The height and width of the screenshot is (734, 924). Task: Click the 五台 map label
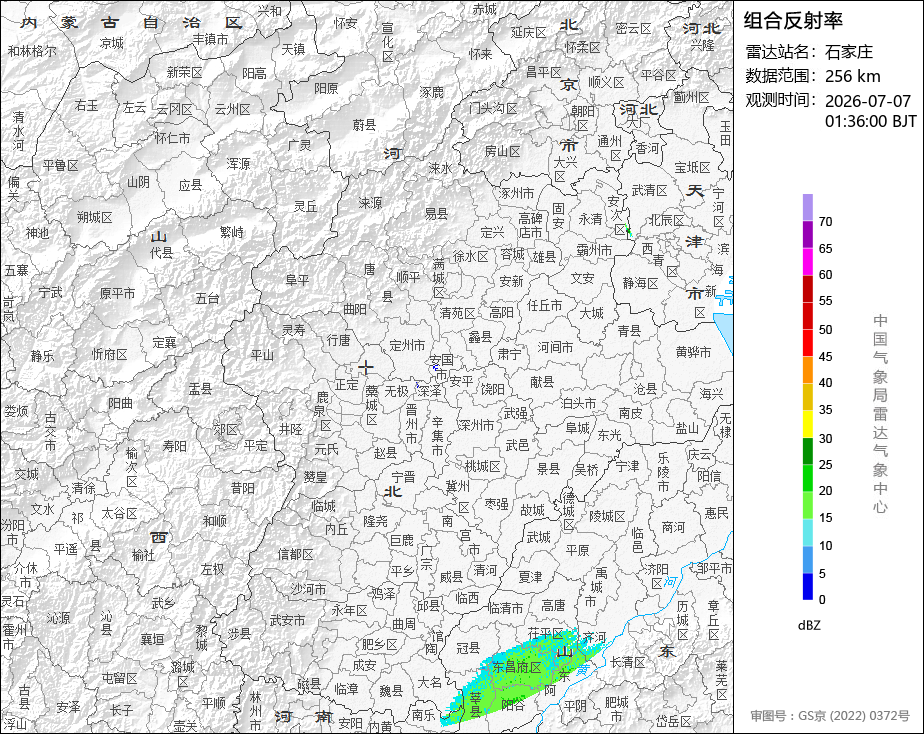pyautogui.click(x=207, y=298)
